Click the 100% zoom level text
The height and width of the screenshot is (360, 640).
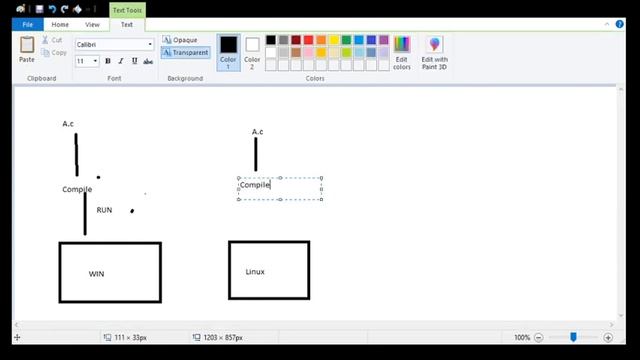(522, 338)
